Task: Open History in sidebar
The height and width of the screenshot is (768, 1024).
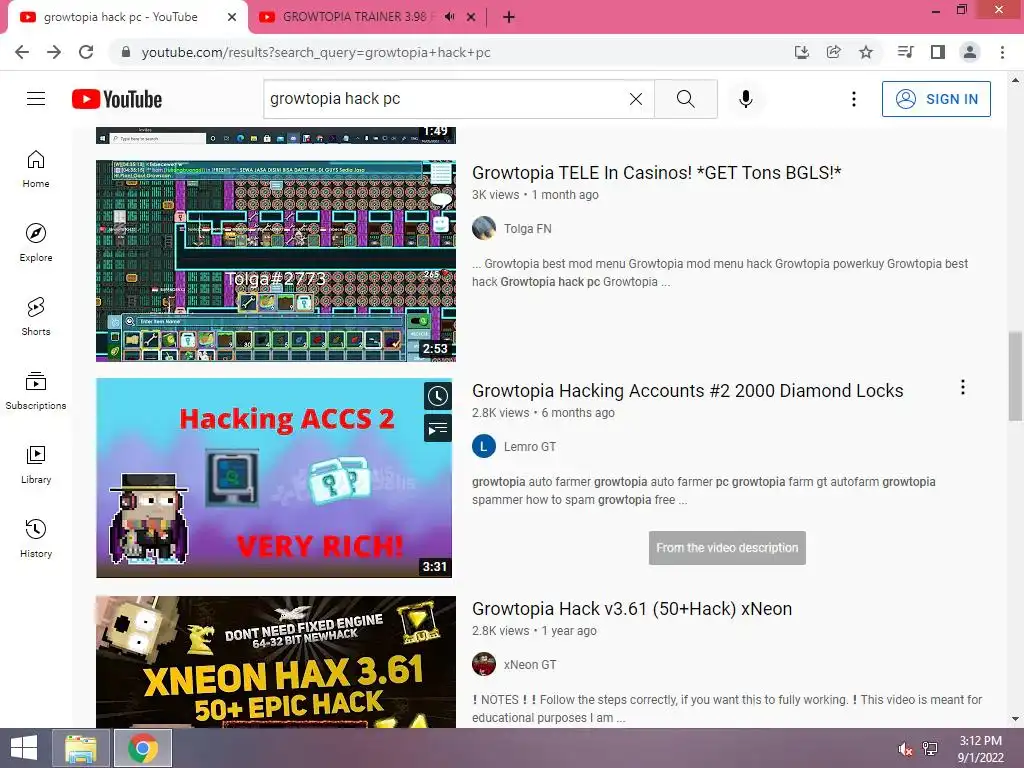Action: pos(36,538)
